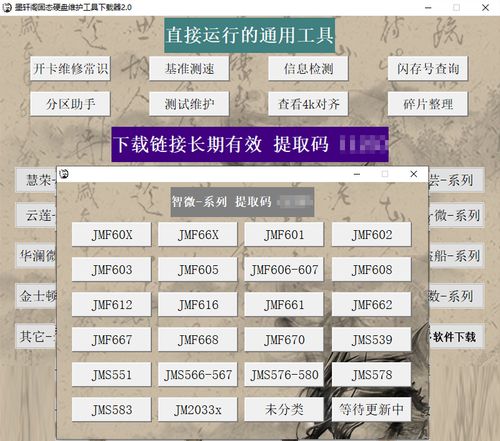This screenshot has height=441, width=500.
Task: Click the 下载链接长期有效 提取码 banner
Action: (x=250, y=144)
